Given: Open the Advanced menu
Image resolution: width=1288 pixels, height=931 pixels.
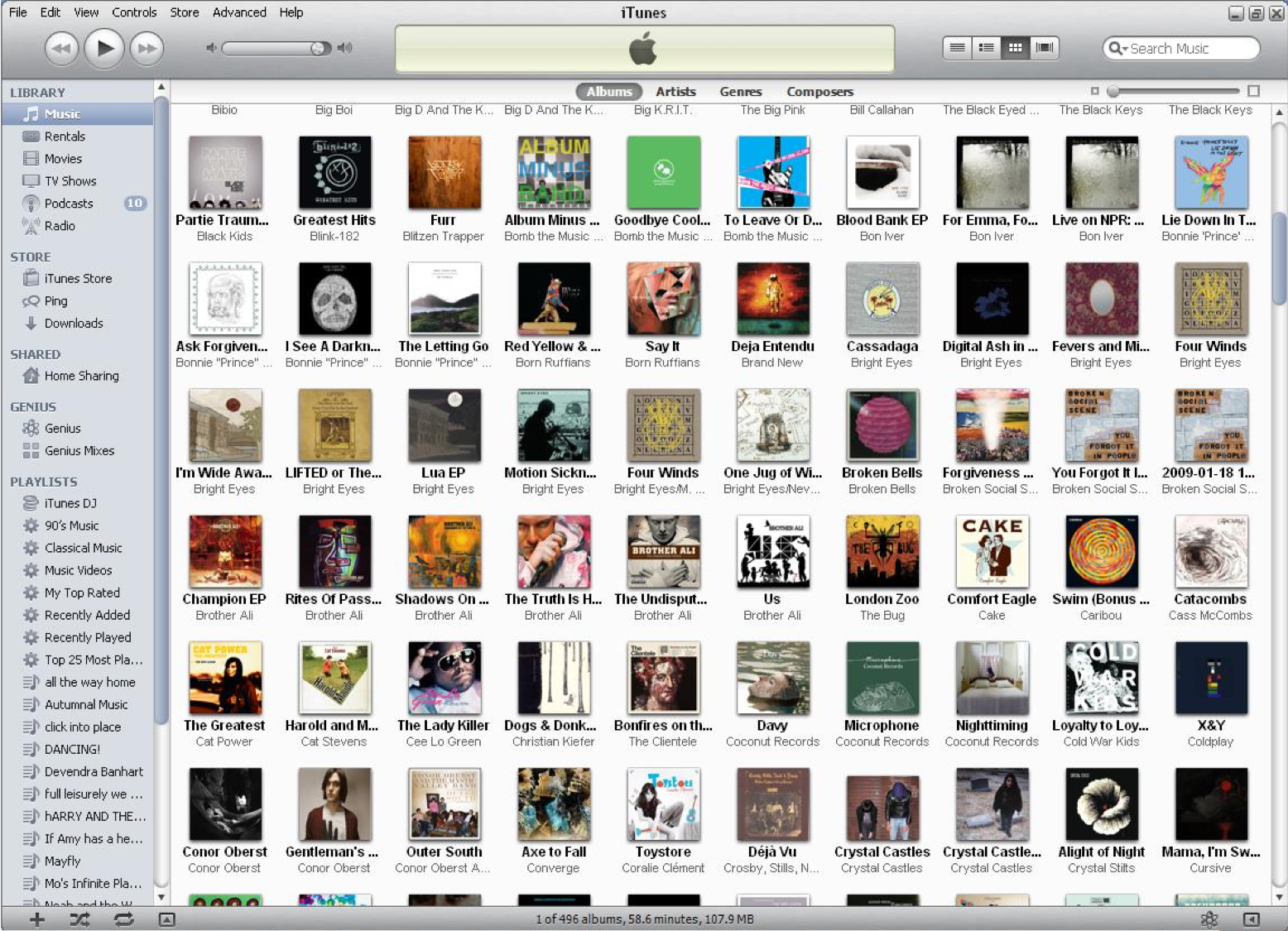Looking at the screenshot, I should [x=239, y=12].
